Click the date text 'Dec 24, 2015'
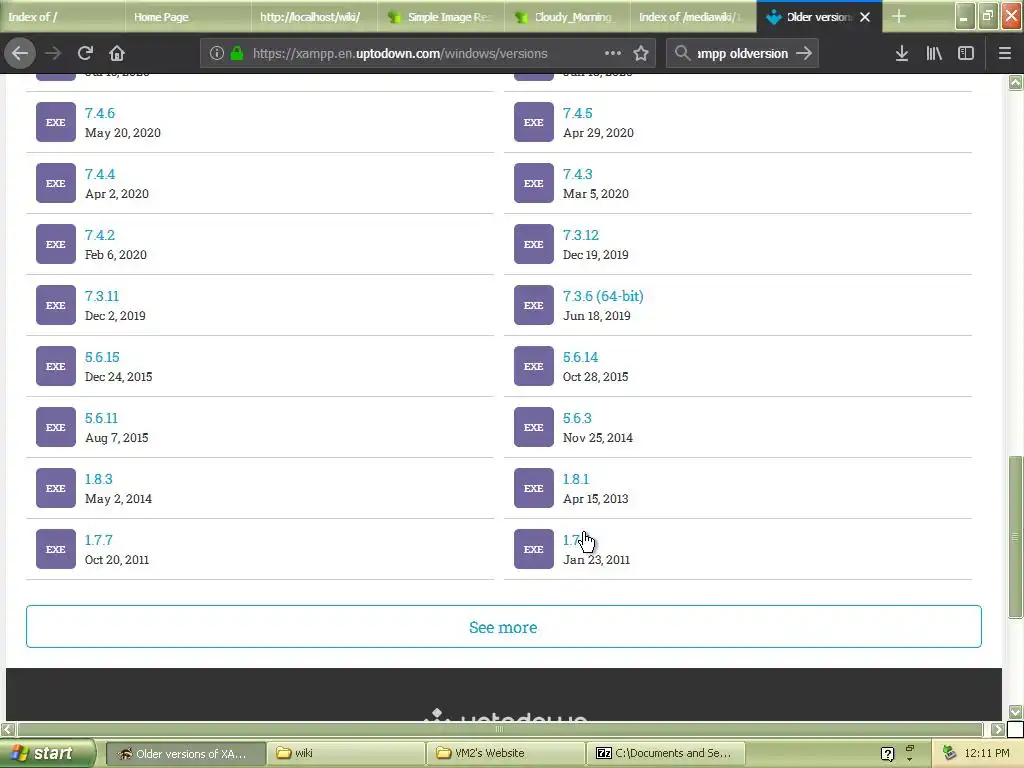 click(x=118, y=377)
